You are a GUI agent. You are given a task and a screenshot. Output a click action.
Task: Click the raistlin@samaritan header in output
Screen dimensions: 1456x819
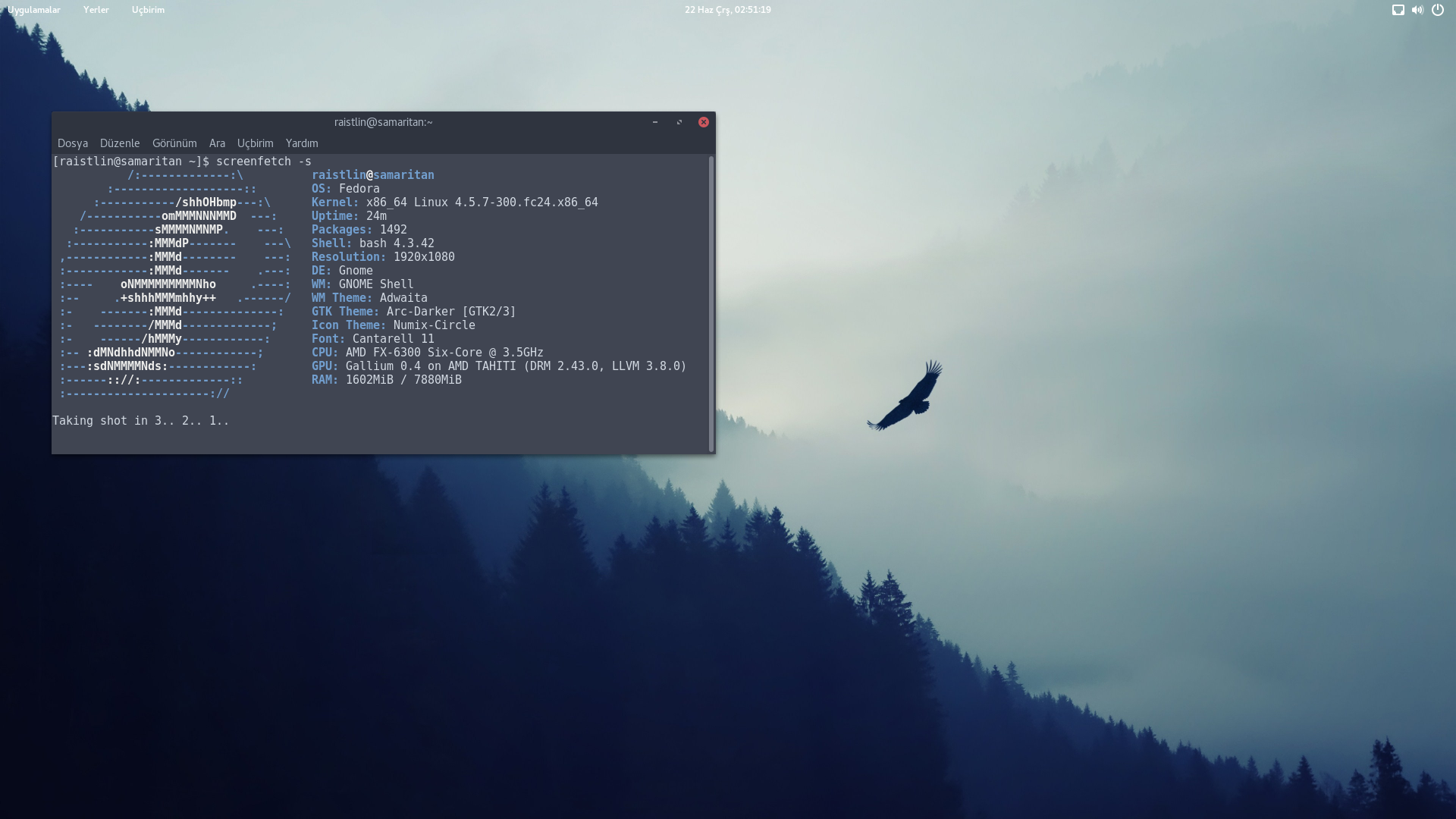click(373, 175)
